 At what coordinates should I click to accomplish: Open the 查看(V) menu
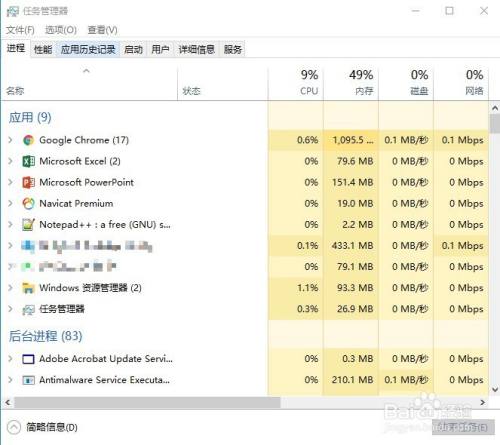click(102, 30)
